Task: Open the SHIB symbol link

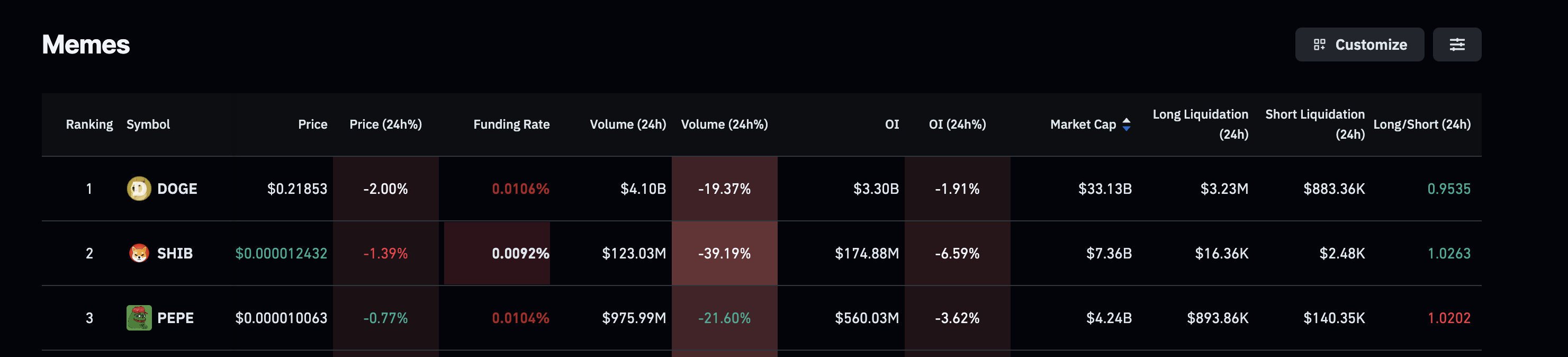Action: [175, 253]
